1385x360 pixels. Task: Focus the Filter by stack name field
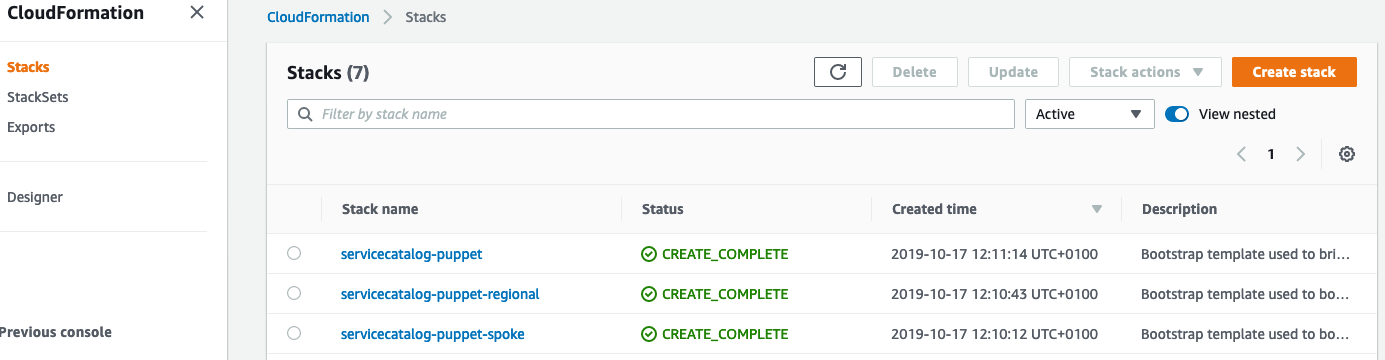(651, 114)
